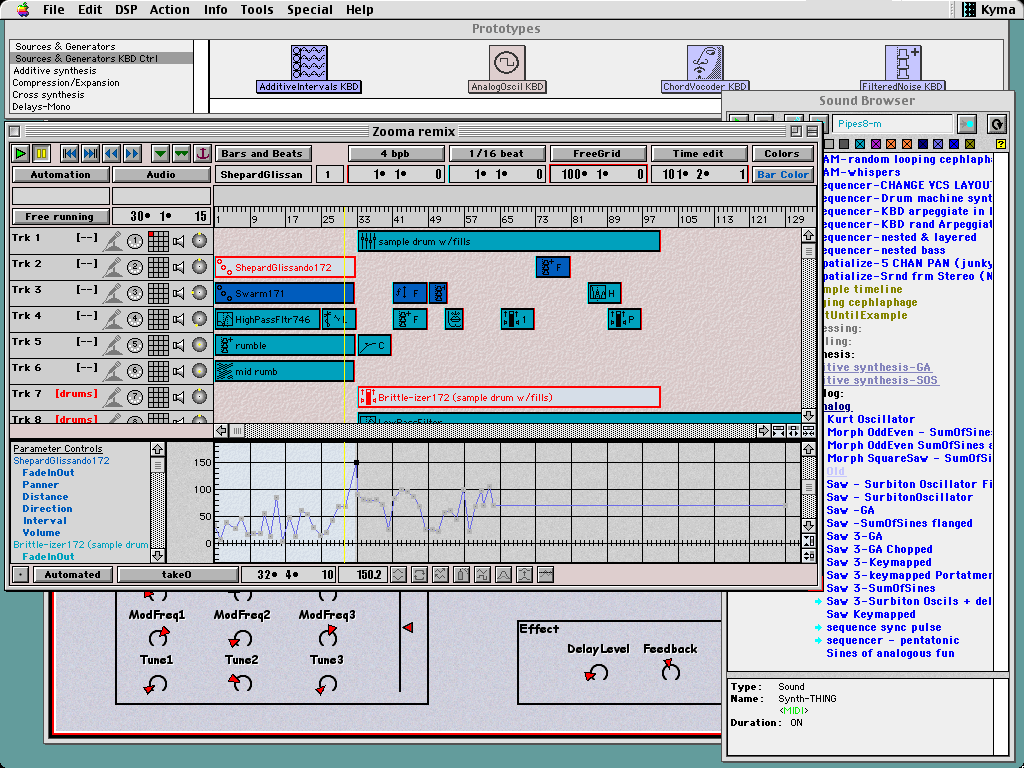Click the circled number 5 on Trk 5
This screenshot has height=768, width=1024.
click(135, 345)
